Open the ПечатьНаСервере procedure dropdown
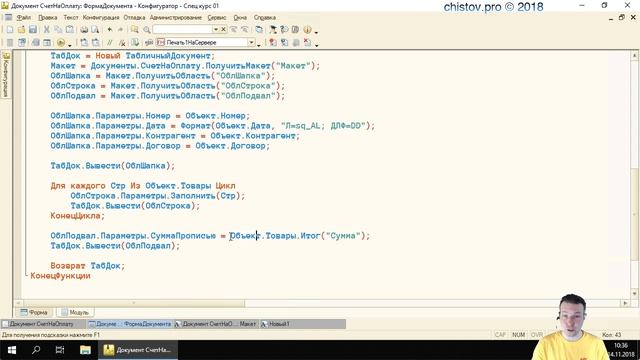640x360 pixels. pyautogui.click(x=251, y=42)
